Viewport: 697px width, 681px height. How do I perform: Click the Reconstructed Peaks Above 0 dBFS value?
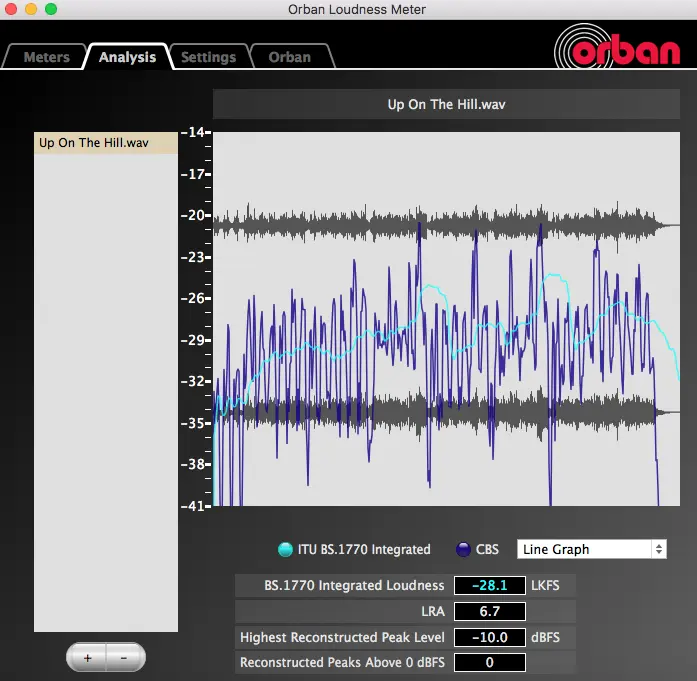[489, 662]
